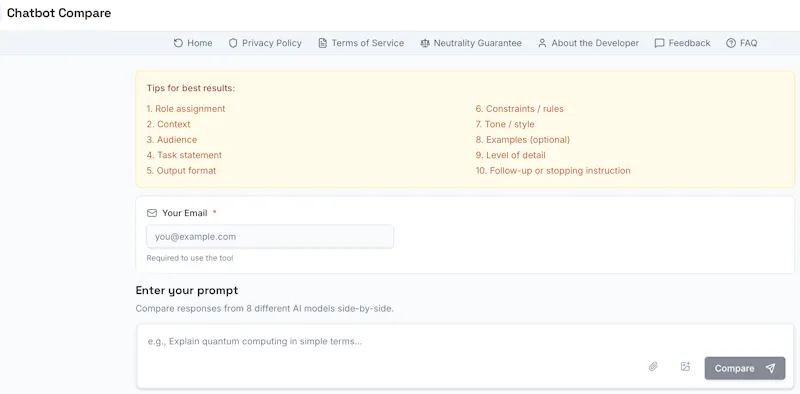Click the 'Tips for best results:' heading

pos(191,88)
